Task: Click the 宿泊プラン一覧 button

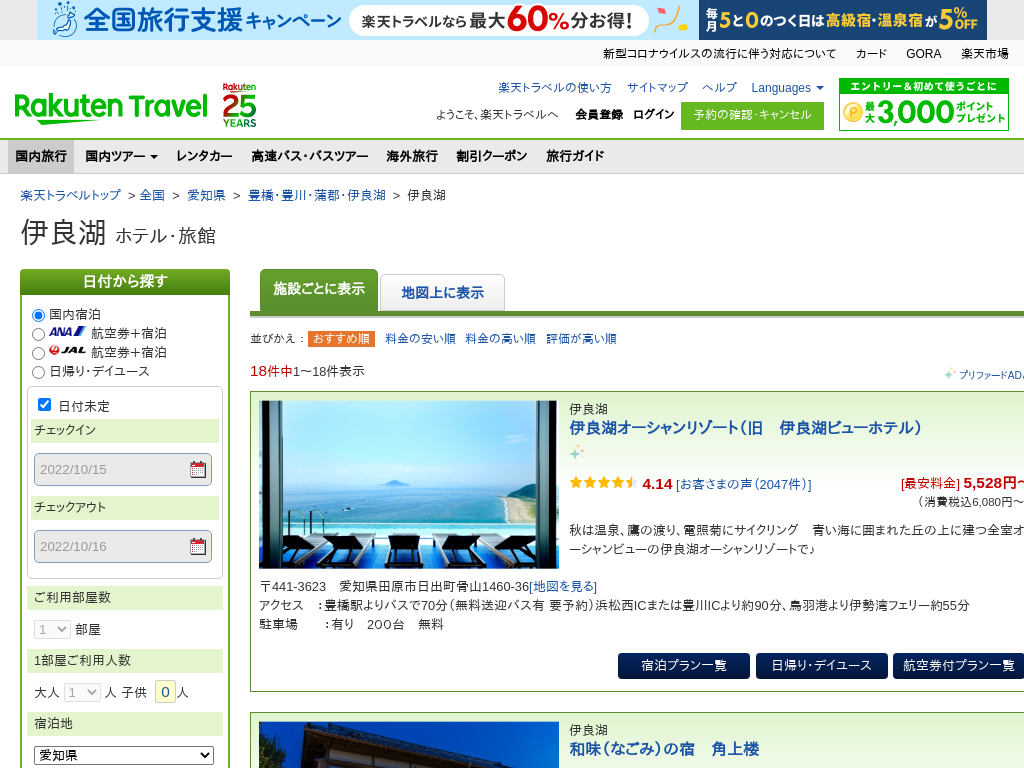Action: click(x=684, y=665)
